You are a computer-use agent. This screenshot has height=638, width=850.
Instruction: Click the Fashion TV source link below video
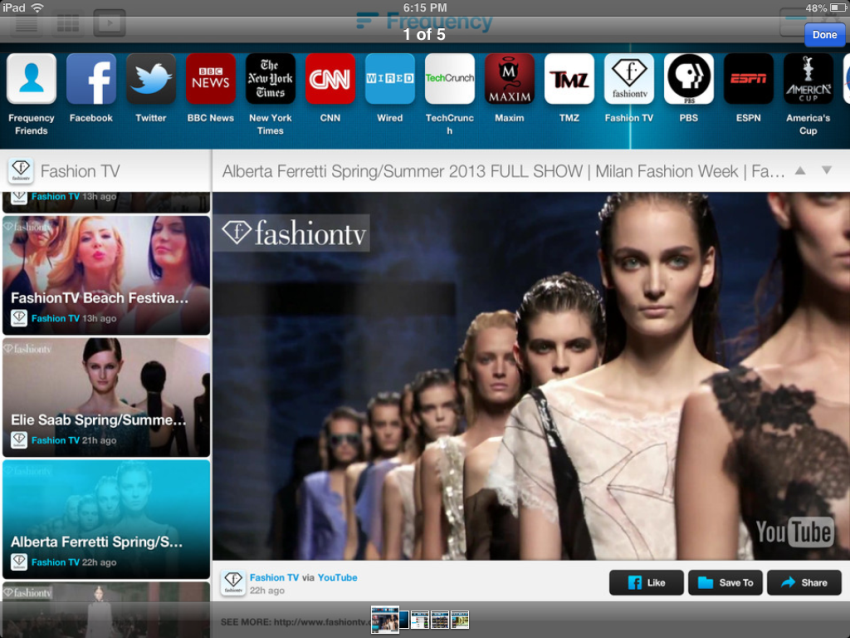click(274, 577)
